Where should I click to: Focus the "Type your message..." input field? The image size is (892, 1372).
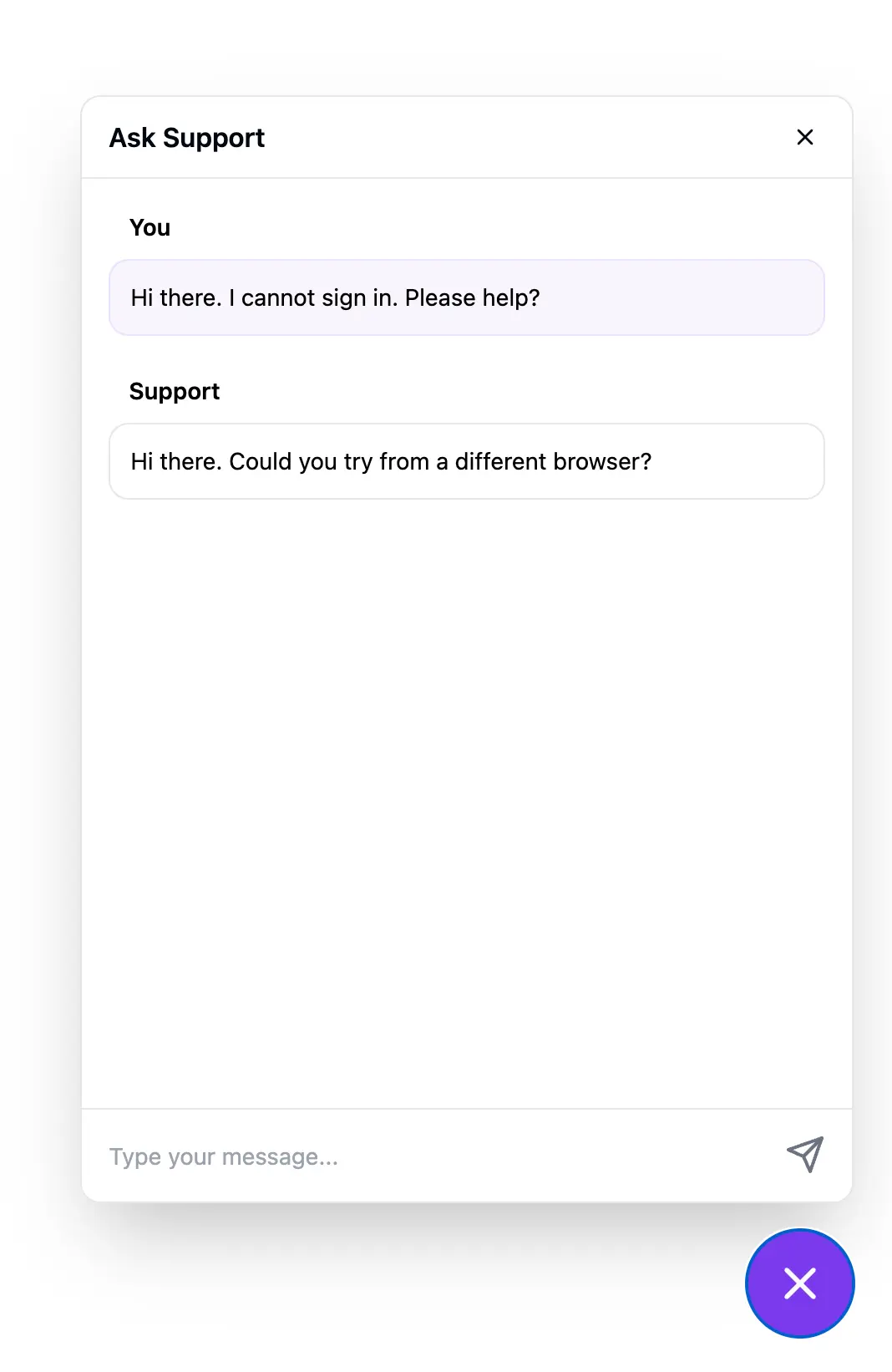(x=434, y=1156)
